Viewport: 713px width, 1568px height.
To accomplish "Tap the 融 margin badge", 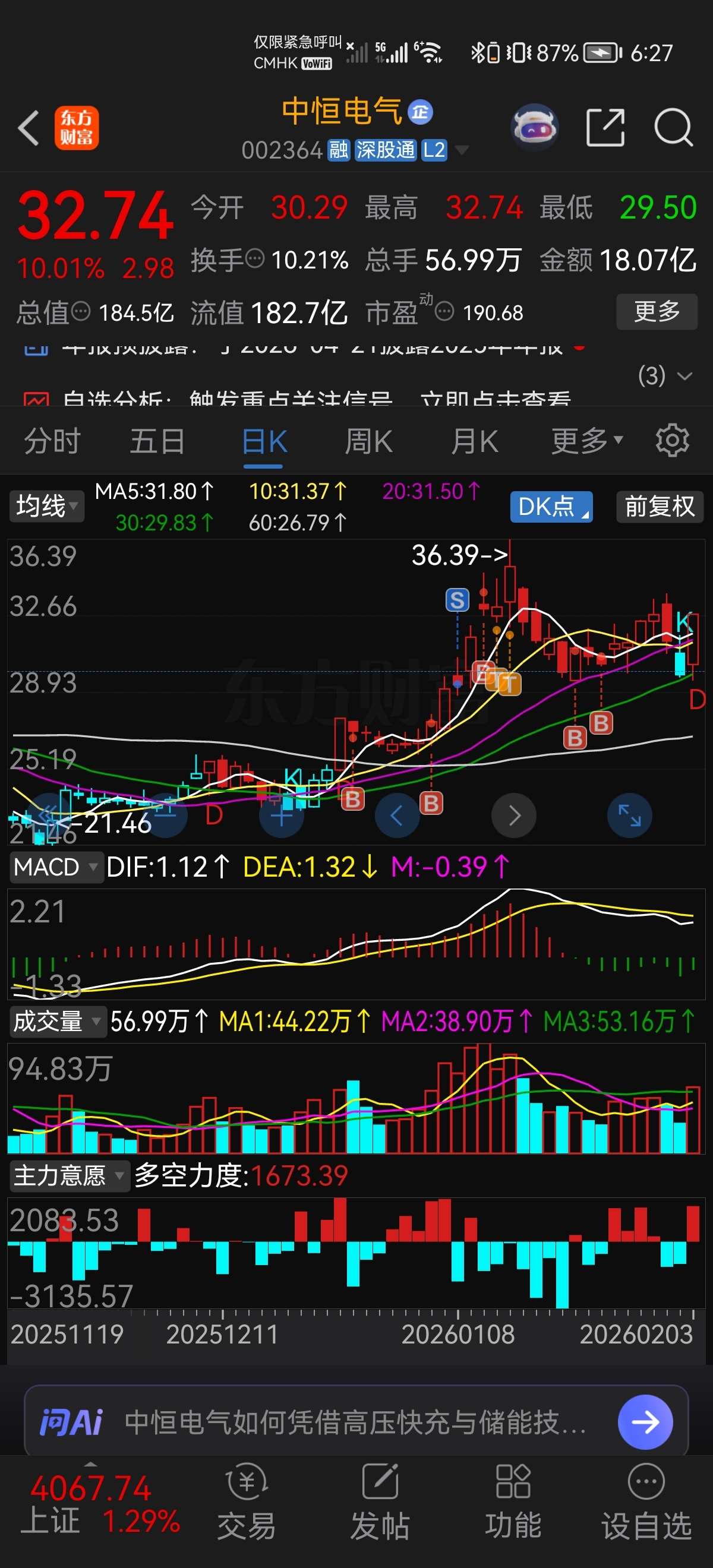I will [x=339, y=150].
